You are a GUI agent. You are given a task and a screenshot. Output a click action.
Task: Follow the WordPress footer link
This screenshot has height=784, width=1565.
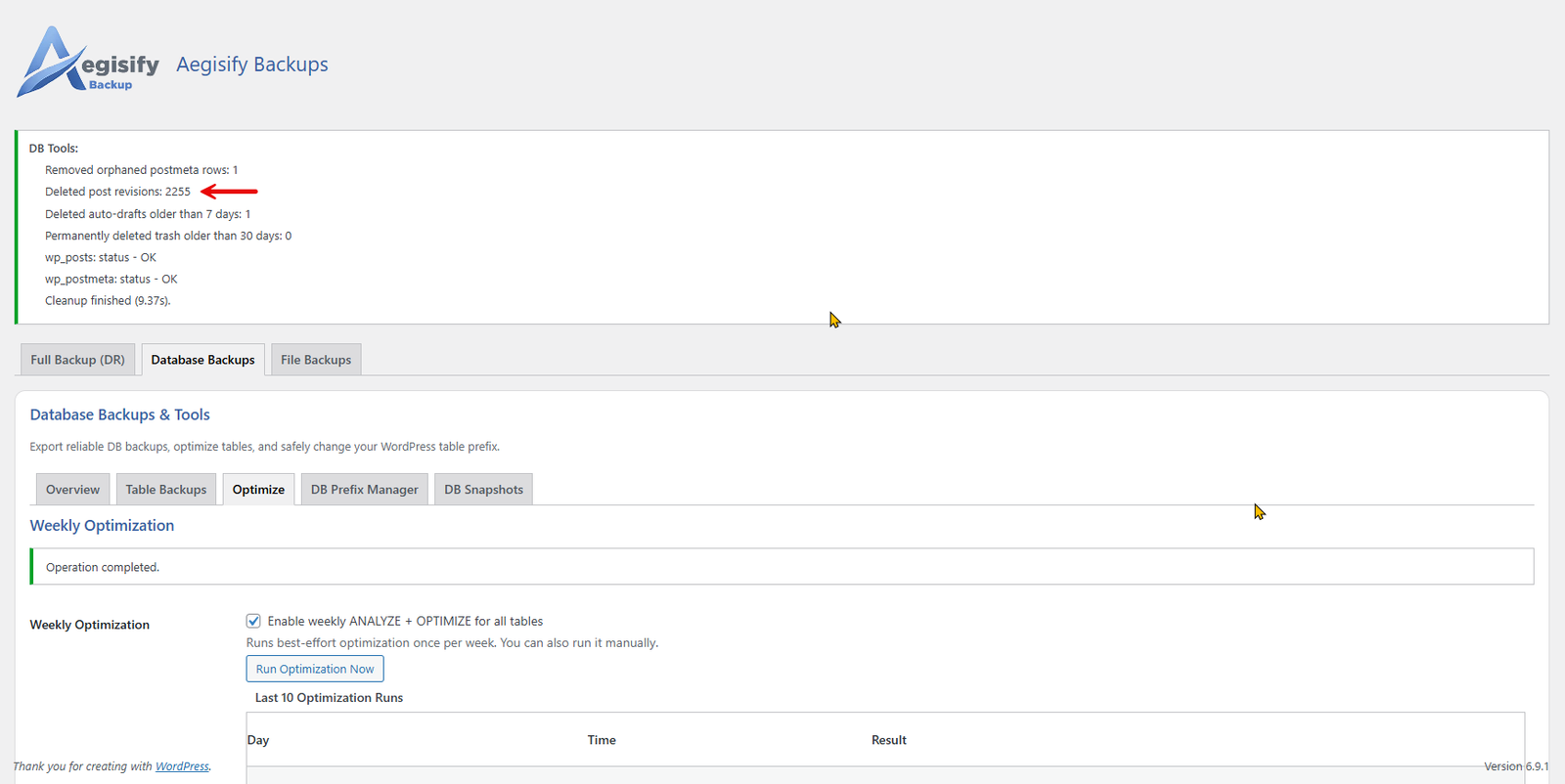click(x=182, y=766)
